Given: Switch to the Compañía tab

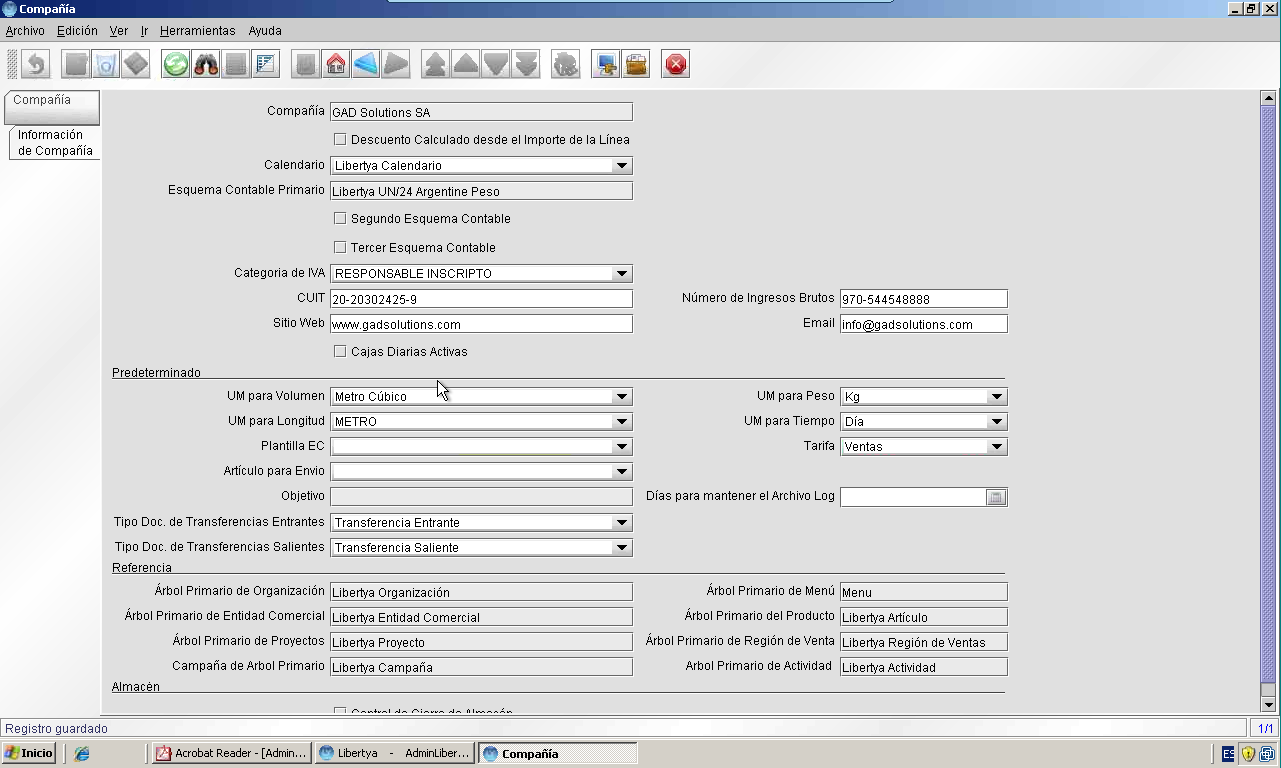Looking at the screenshot, I should 52,107.
